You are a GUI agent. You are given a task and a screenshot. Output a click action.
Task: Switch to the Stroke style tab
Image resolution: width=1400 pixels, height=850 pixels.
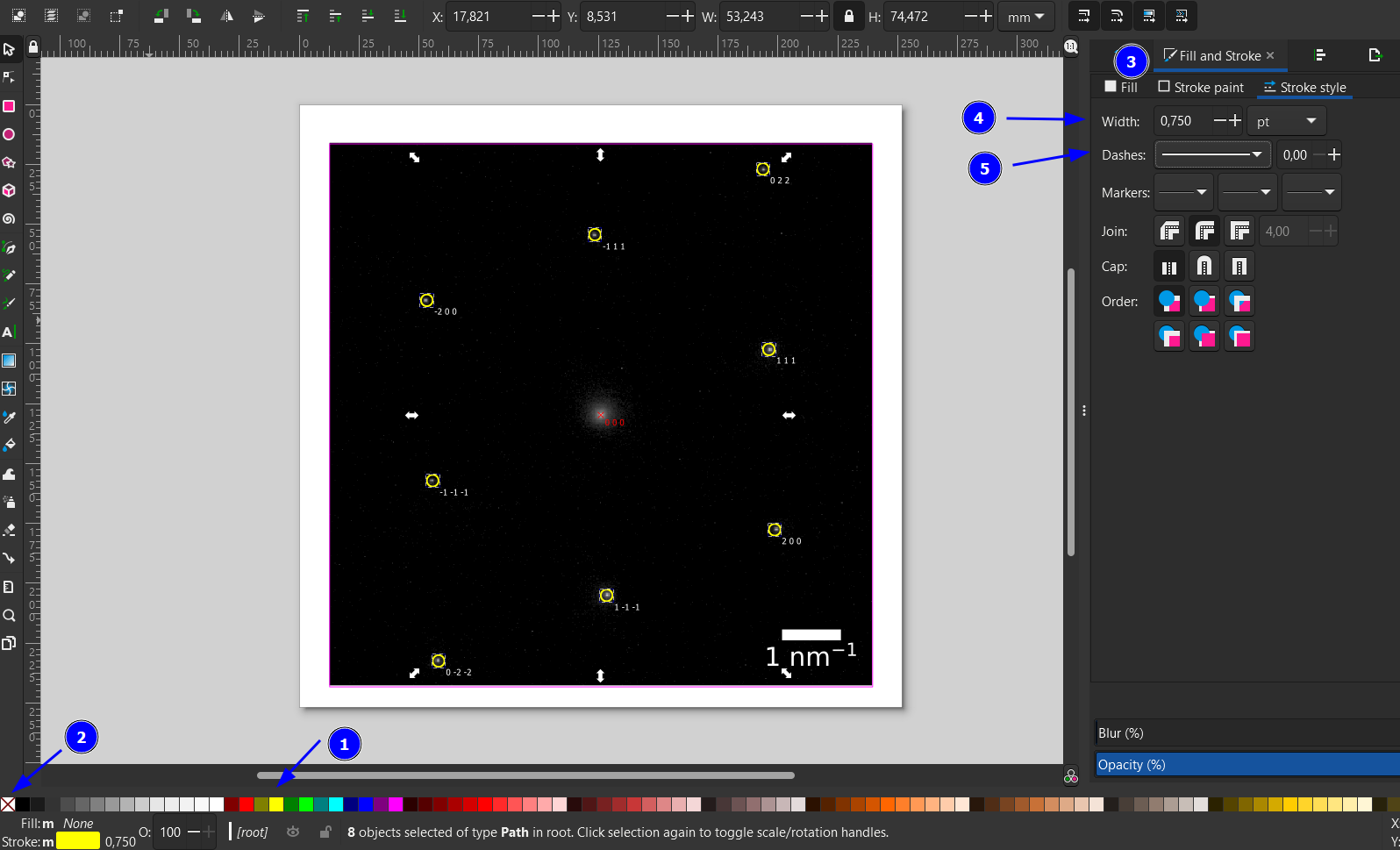(x=1304, y=87)
